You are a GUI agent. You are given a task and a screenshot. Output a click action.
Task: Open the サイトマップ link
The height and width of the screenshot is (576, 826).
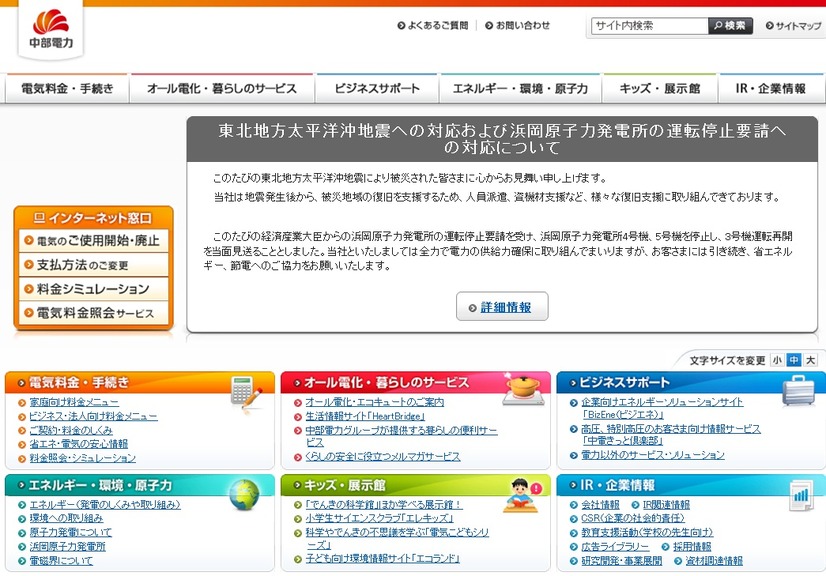tap(793, 26)
